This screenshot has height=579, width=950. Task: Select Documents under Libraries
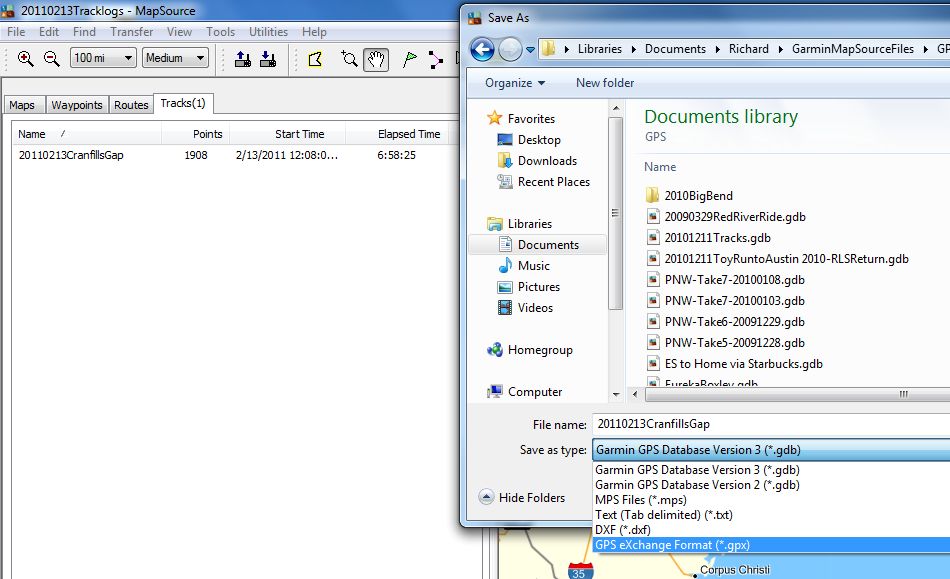(539, 245)
